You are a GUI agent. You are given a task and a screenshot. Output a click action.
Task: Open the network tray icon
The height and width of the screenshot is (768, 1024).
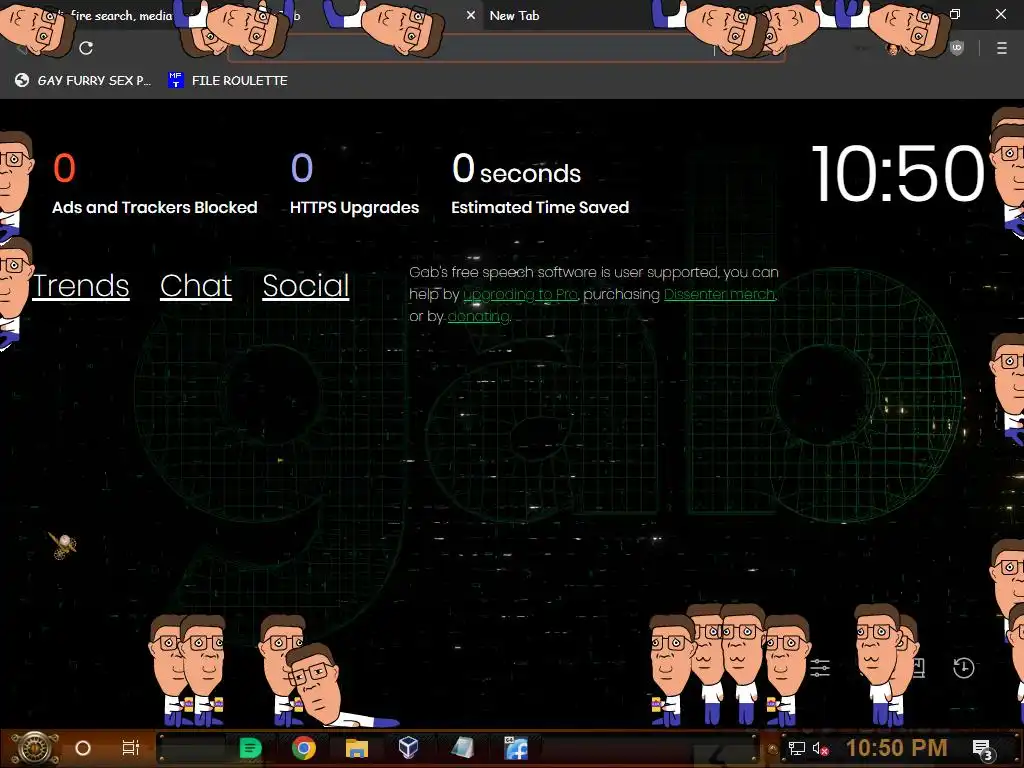pyautogui.click(x=797, y=748)
